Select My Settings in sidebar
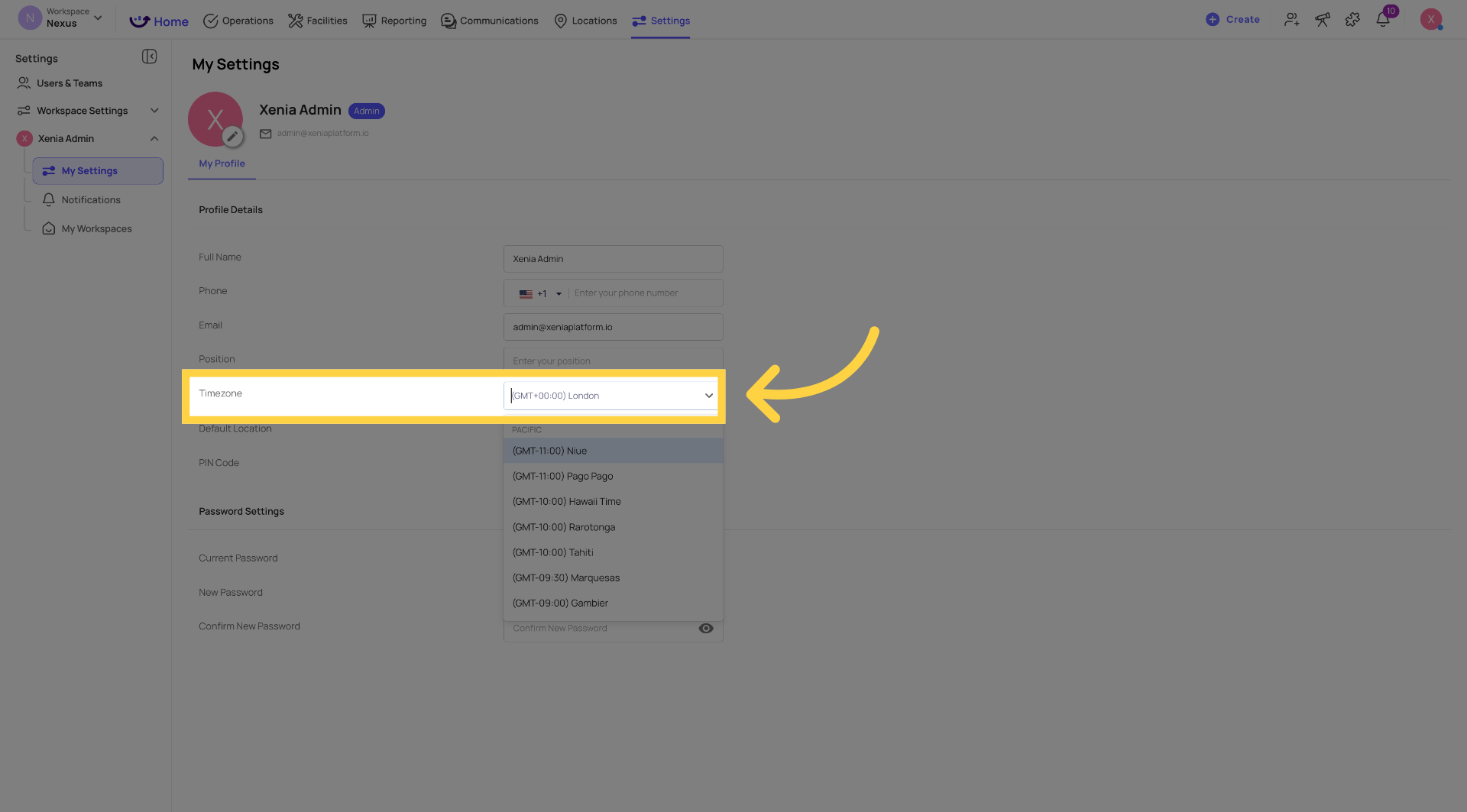1467x812 pixels. pyautogui.click(x=98, y=171)
